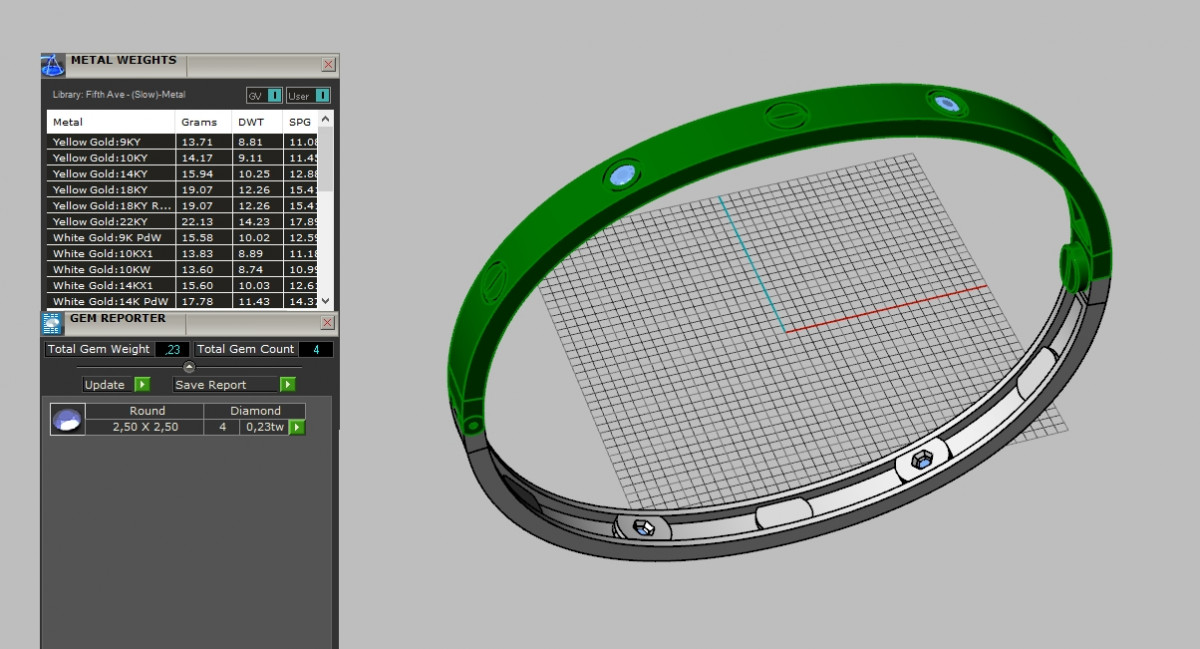Click green arrow next to 0,23tw

[297, 427]
